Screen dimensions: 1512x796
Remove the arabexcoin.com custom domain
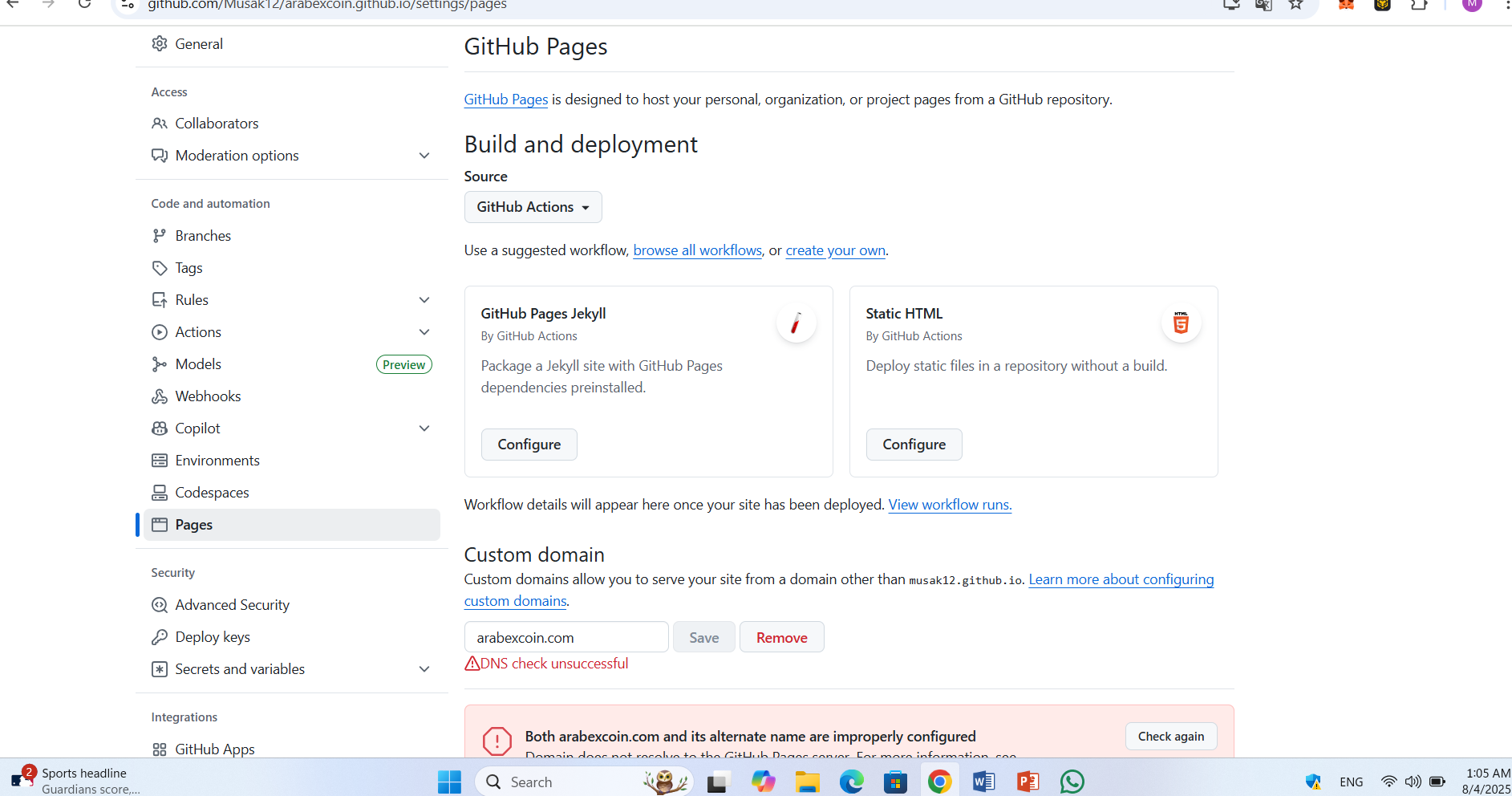point(781,637)
